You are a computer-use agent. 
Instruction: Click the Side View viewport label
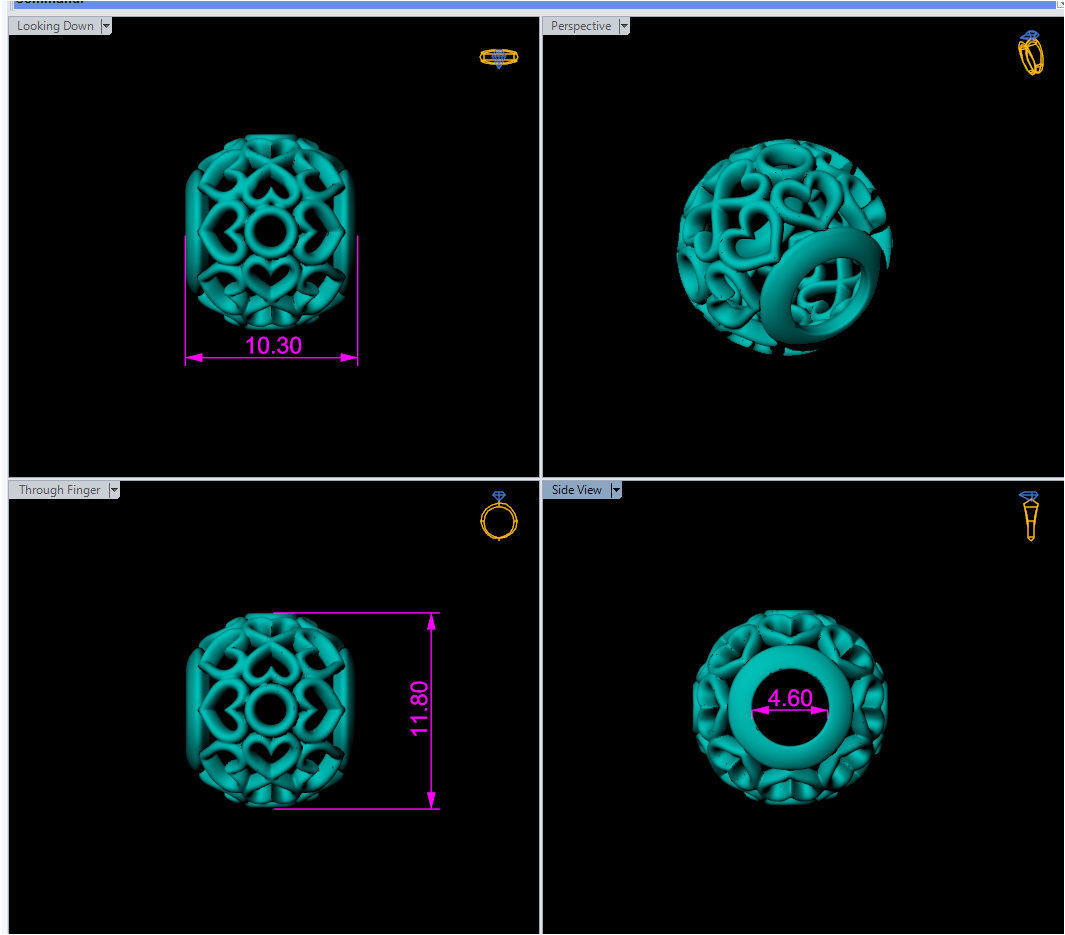(x=576, y=490)
